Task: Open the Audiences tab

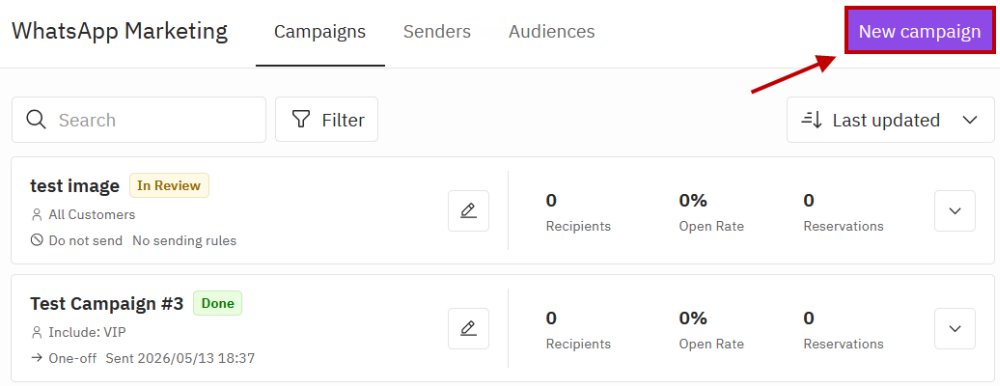Action: pyautogui.click(x=552, y=31)
